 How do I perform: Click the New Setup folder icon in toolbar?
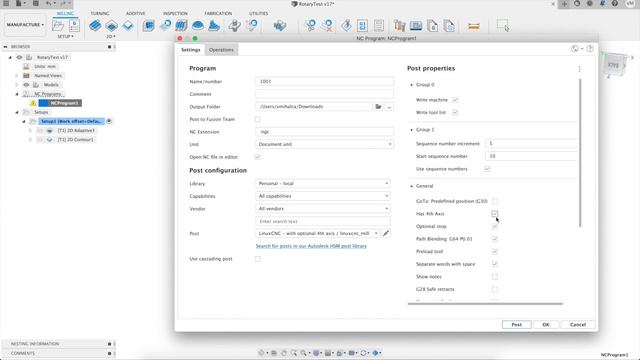(58, 26)
